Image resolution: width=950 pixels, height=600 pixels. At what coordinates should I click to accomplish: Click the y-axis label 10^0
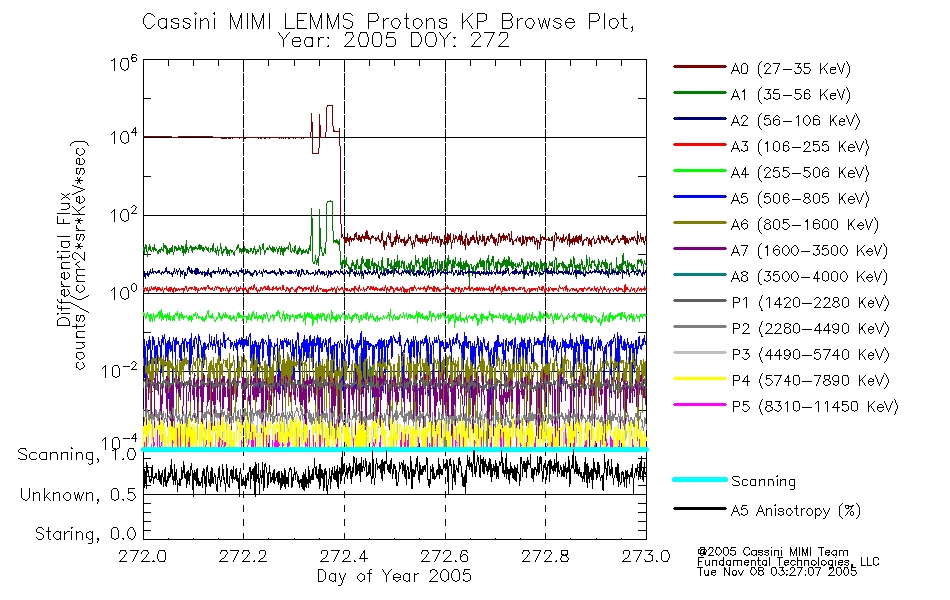[x=124, y=292]
